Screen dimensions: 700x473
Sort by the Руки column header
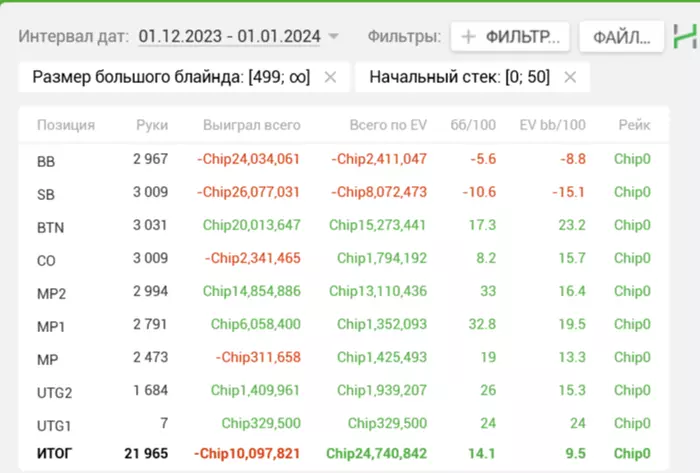pyautogui.click(x=152, y=125)
